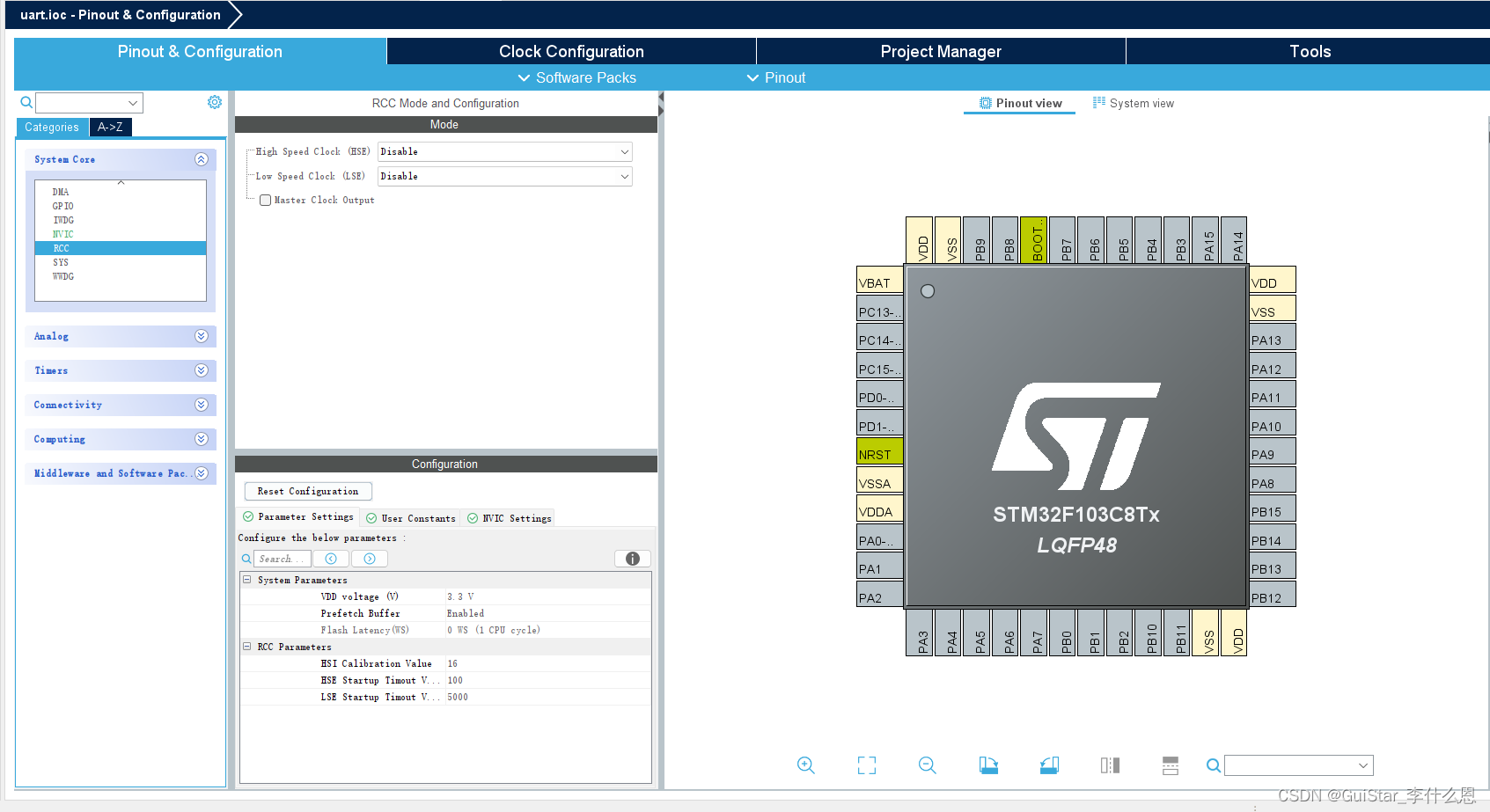Image resolution: width=1490 pixels, height=812 pixels.
Task: Select Parameter Settings tab
Action: coord(298,517)
